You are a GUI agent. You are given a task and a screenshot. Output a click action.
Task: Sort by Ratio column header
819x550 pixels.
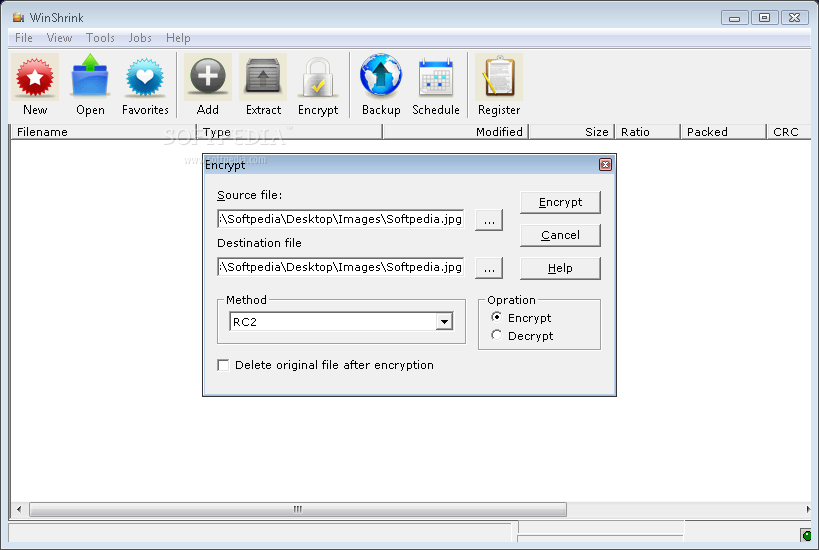click(x=648, y=132)
